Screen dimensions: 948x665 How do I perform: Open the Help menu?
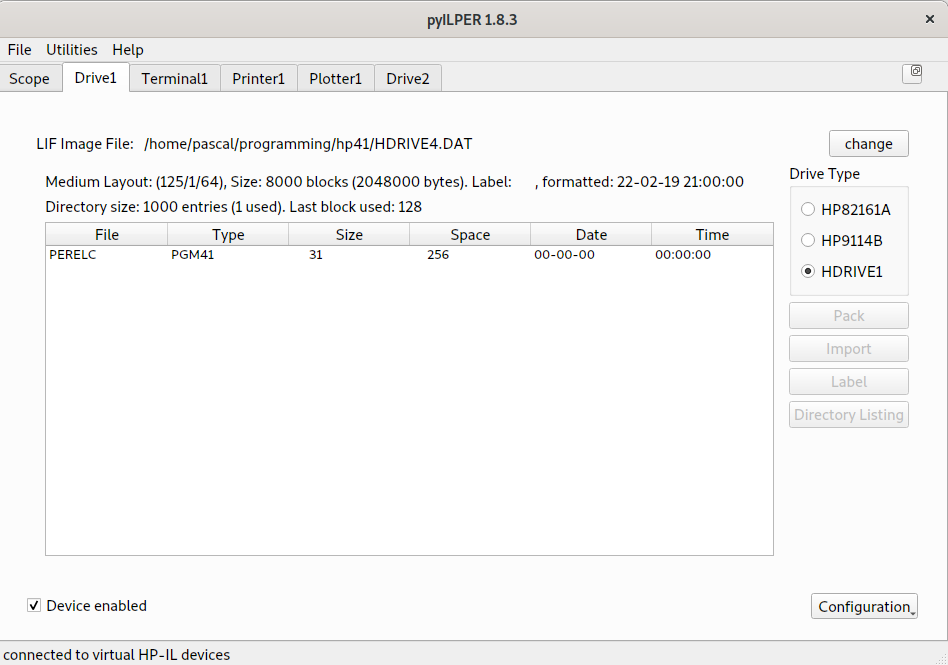click(127, 50)
